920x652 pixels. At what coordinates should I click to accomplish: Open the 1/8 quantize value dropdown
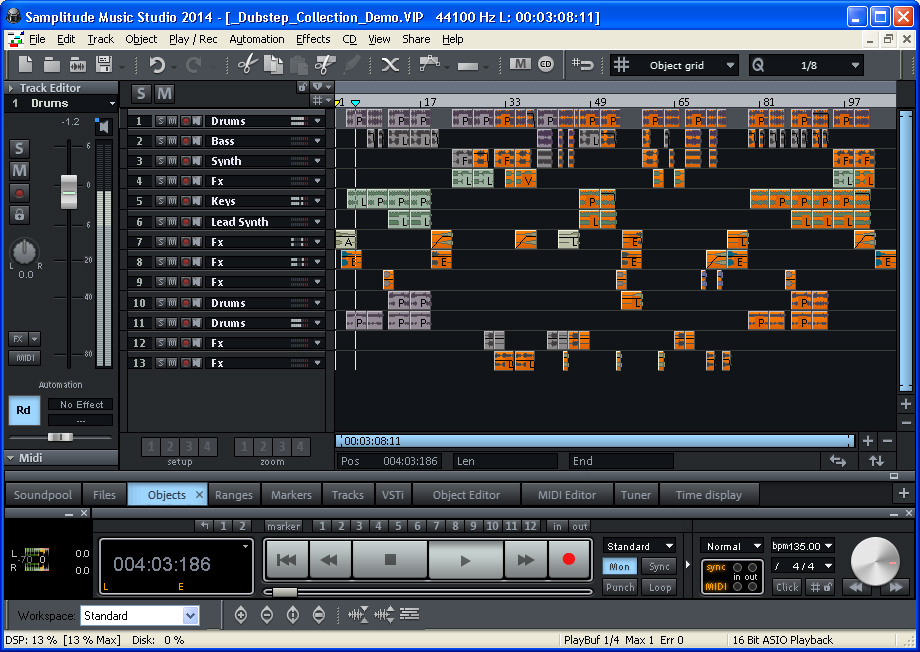pos(855,65)
